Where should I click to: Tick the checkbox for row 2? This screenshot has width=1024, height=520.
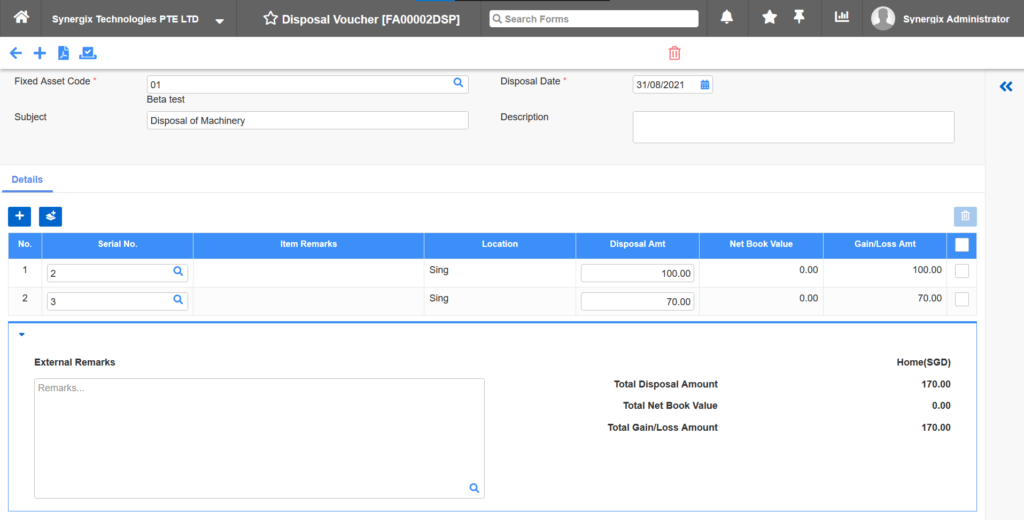(962, 299)
